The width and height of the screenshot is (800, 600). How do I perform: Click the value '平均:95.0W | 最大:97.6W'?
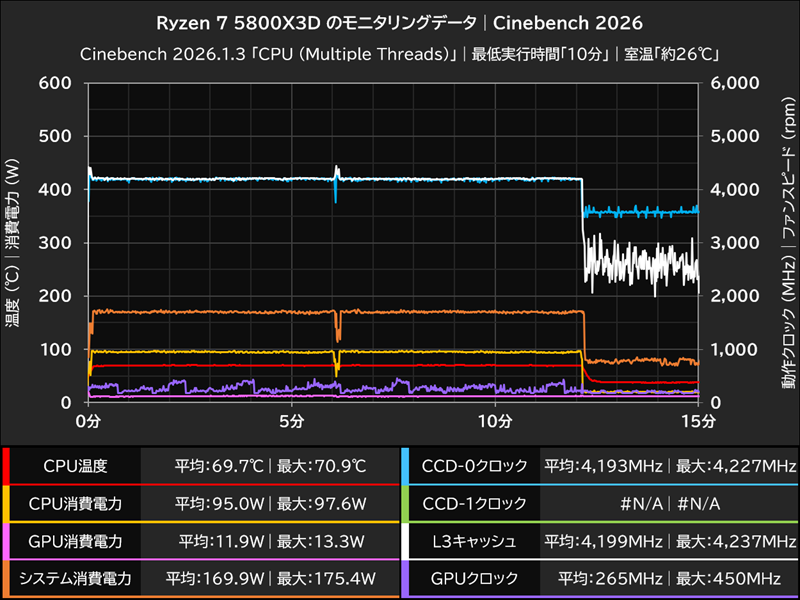pos(270,504)
